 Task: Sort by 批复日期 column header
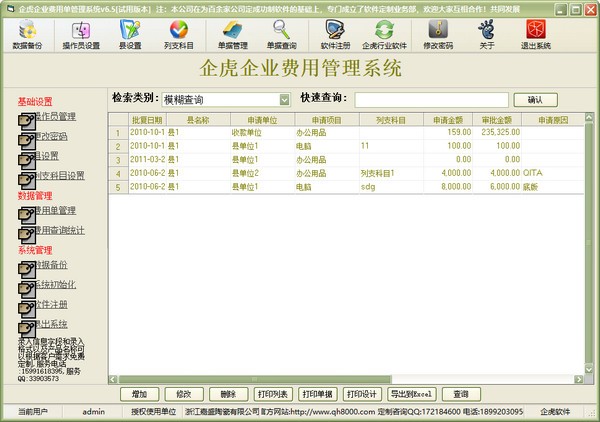tap(147, 120)
